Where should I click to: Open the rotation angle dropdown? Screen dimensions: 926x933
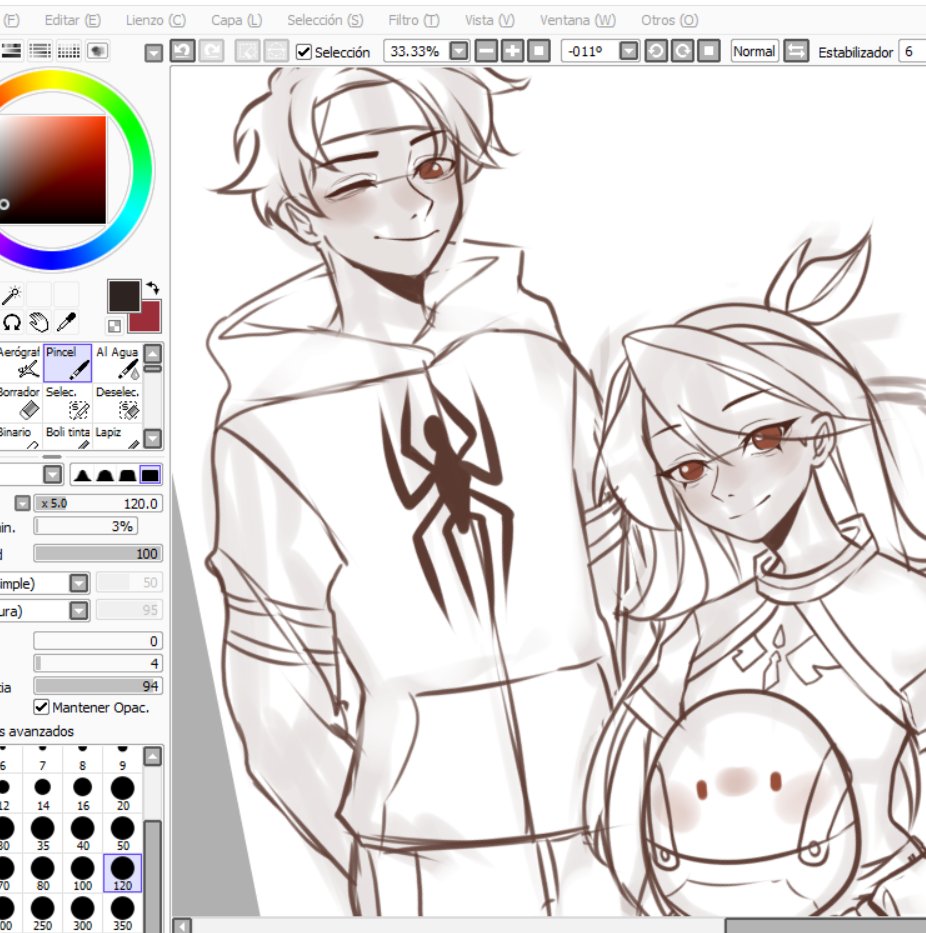[628, 51]
